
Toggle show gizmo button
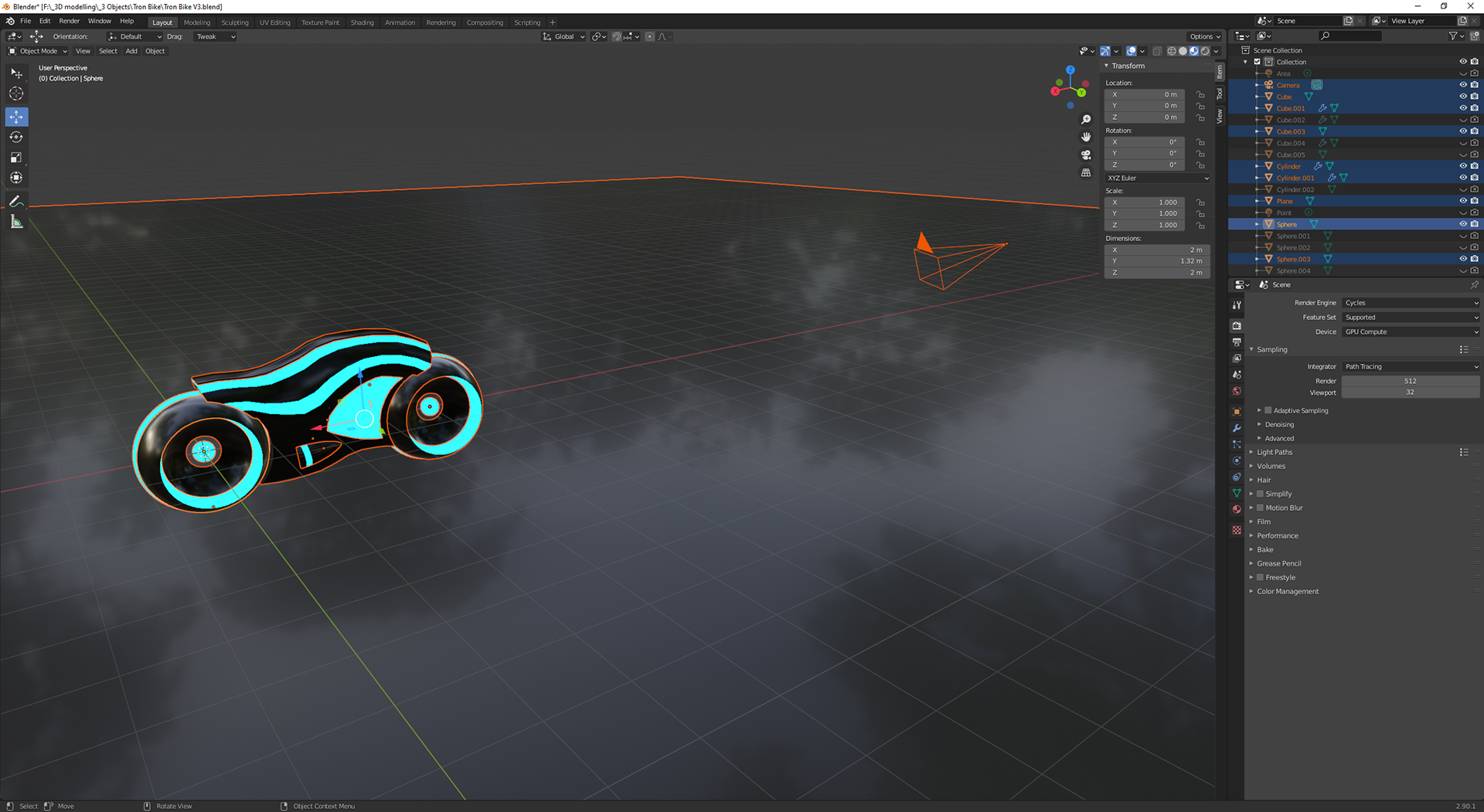(1105, 51)
